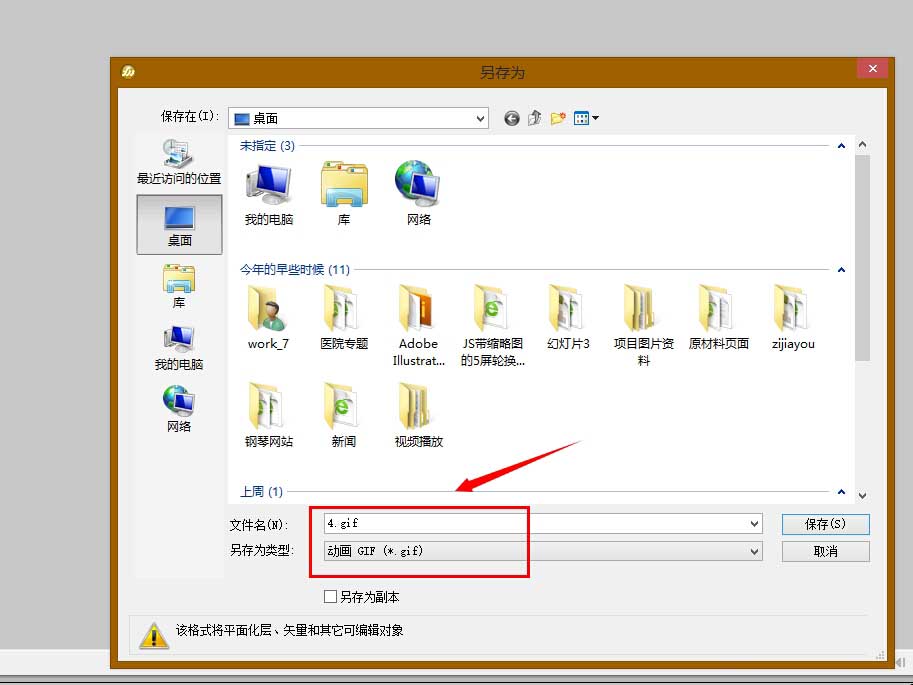Go up one folder level
Image resolution: width=913 pixels, height=685 pixels.
(x=535, y=118)
